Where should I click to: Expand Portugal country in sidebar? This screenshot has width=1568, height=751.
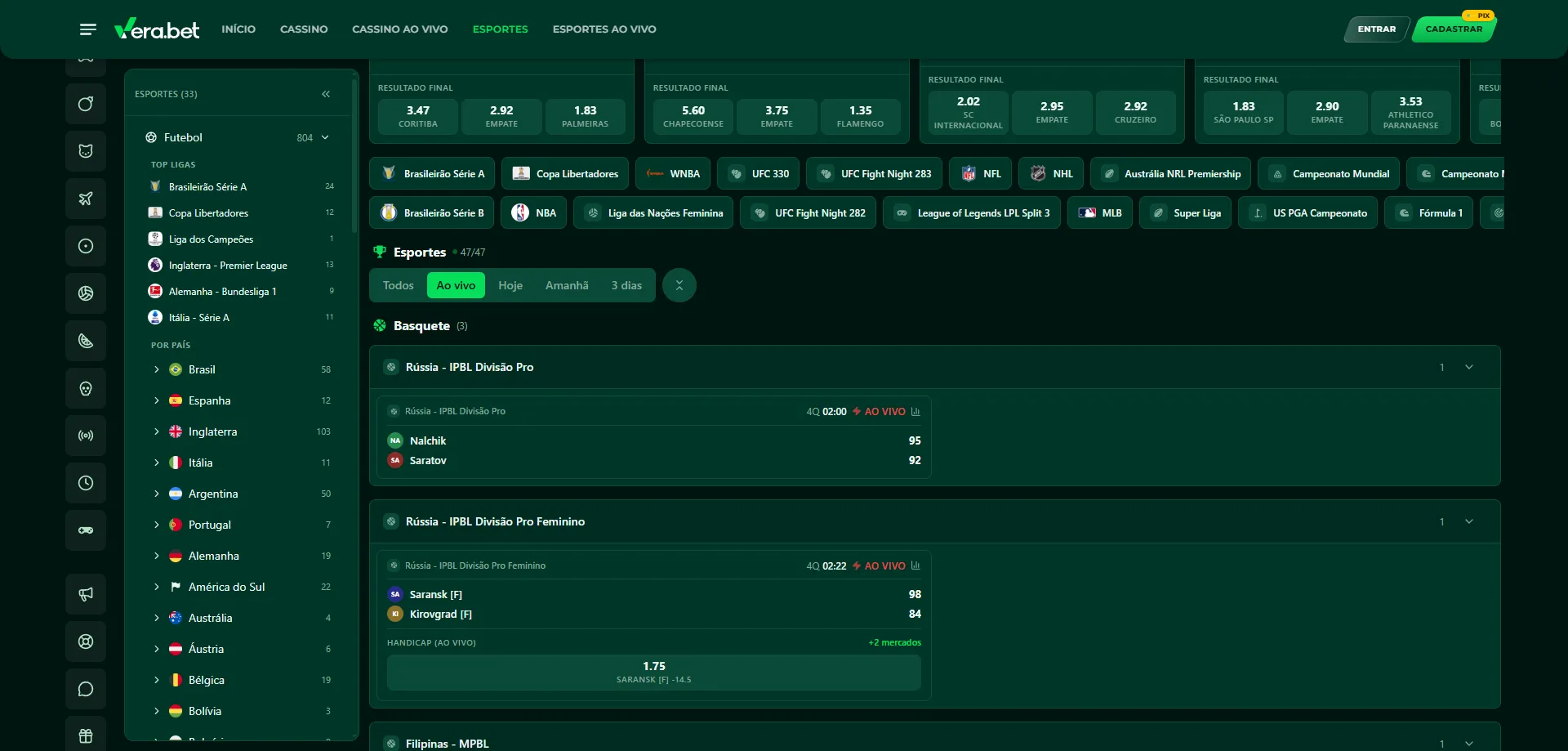tap(157, 525)
